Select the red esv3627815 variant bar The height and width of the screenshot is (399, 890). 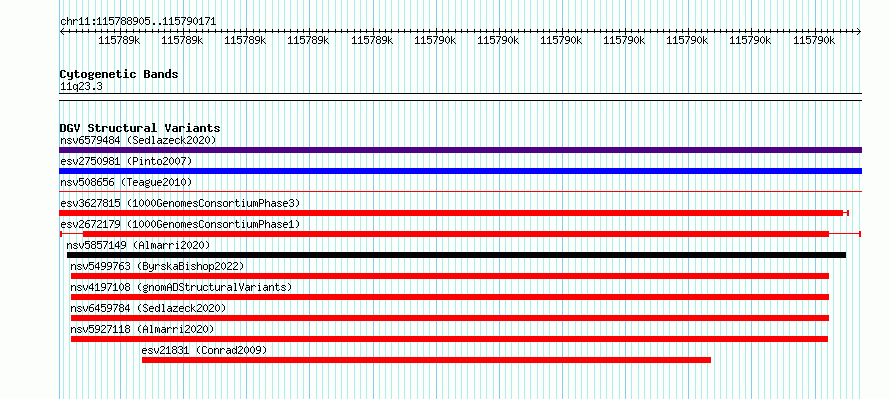click(x=454, y=213)
